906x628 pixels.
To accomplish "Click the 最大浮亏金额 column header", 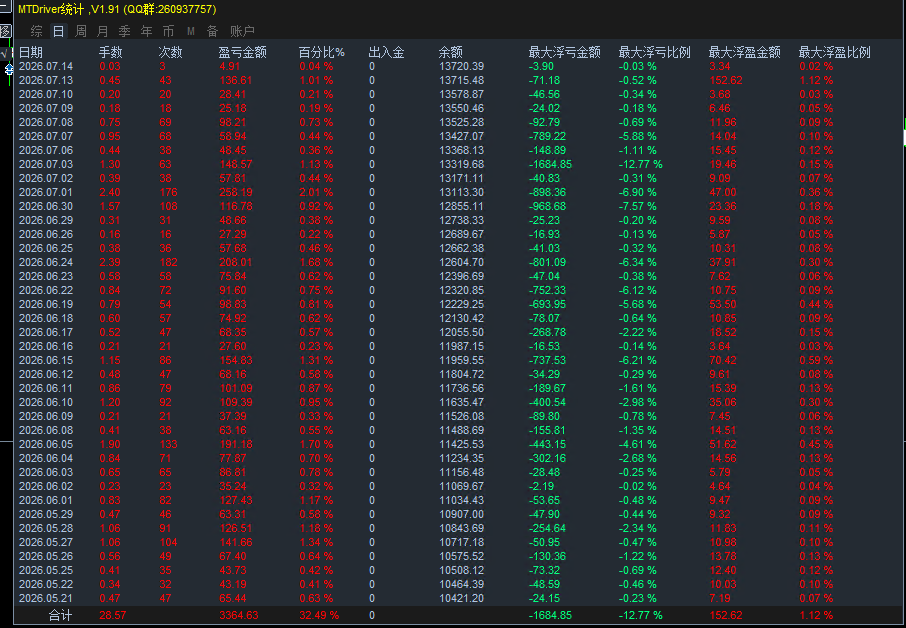I will (565, 53).
